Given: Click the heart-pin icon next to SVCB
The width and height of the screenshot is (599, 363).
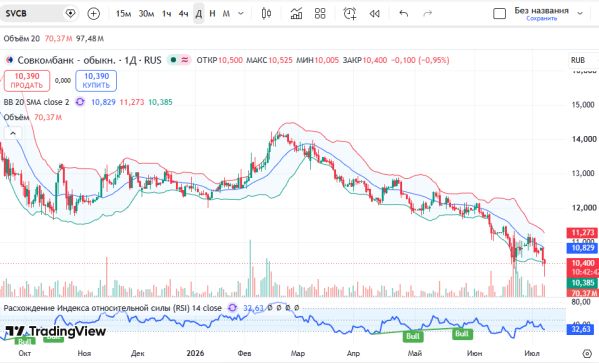Looking at the screenshot, I should click(70, 14).
